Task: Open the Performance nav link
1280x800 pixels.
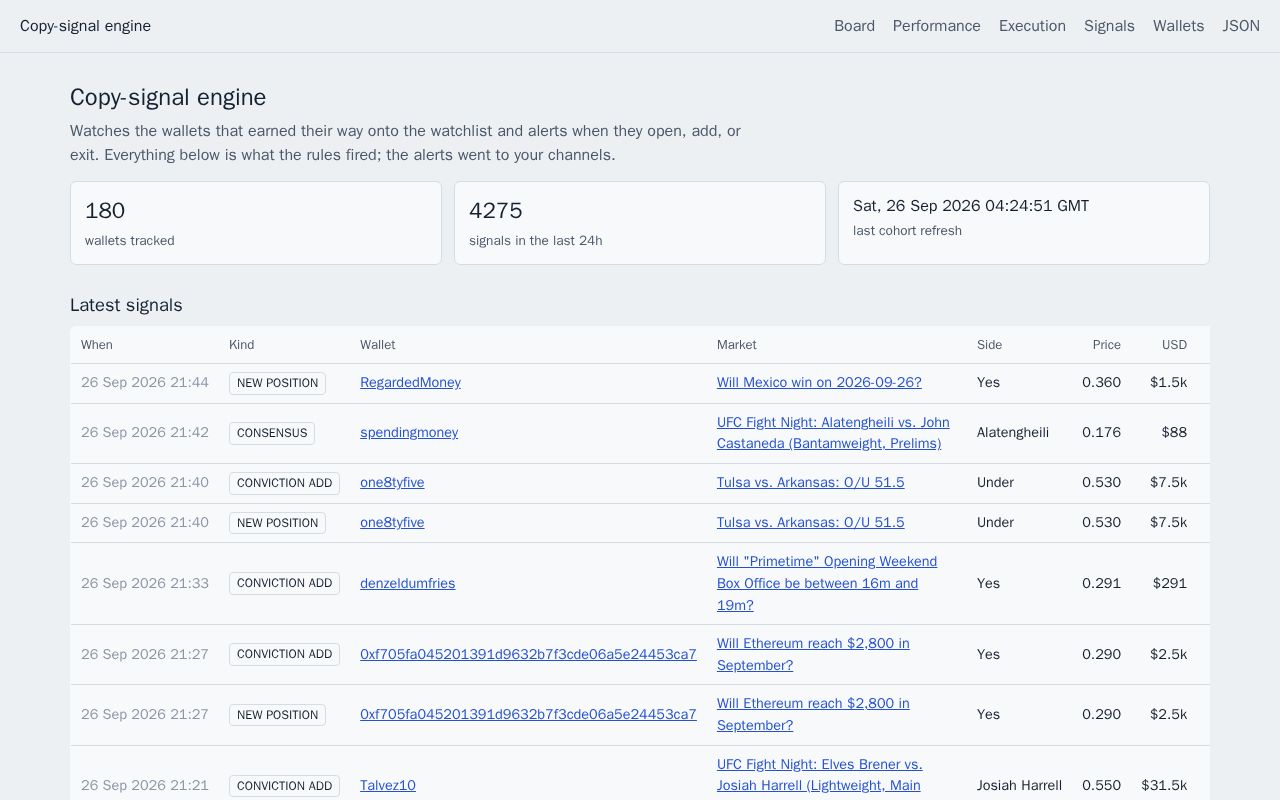Action: tap(936, 26)
